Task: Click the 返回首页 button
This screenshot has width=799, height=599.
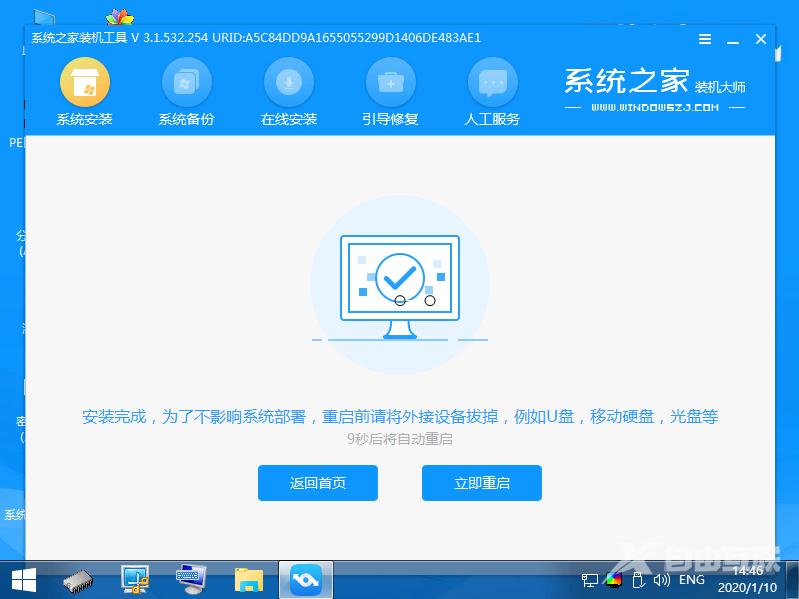Action: pos(317,483)
